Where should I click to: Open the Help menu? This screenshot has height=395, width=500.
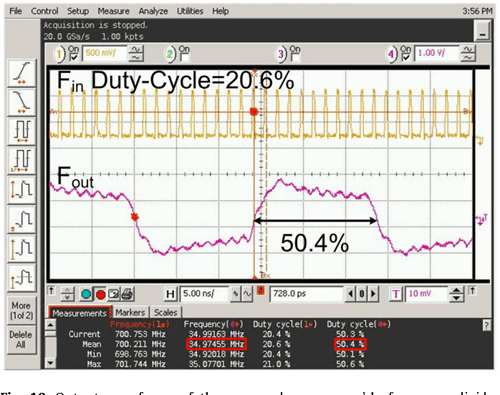(220, 11)
